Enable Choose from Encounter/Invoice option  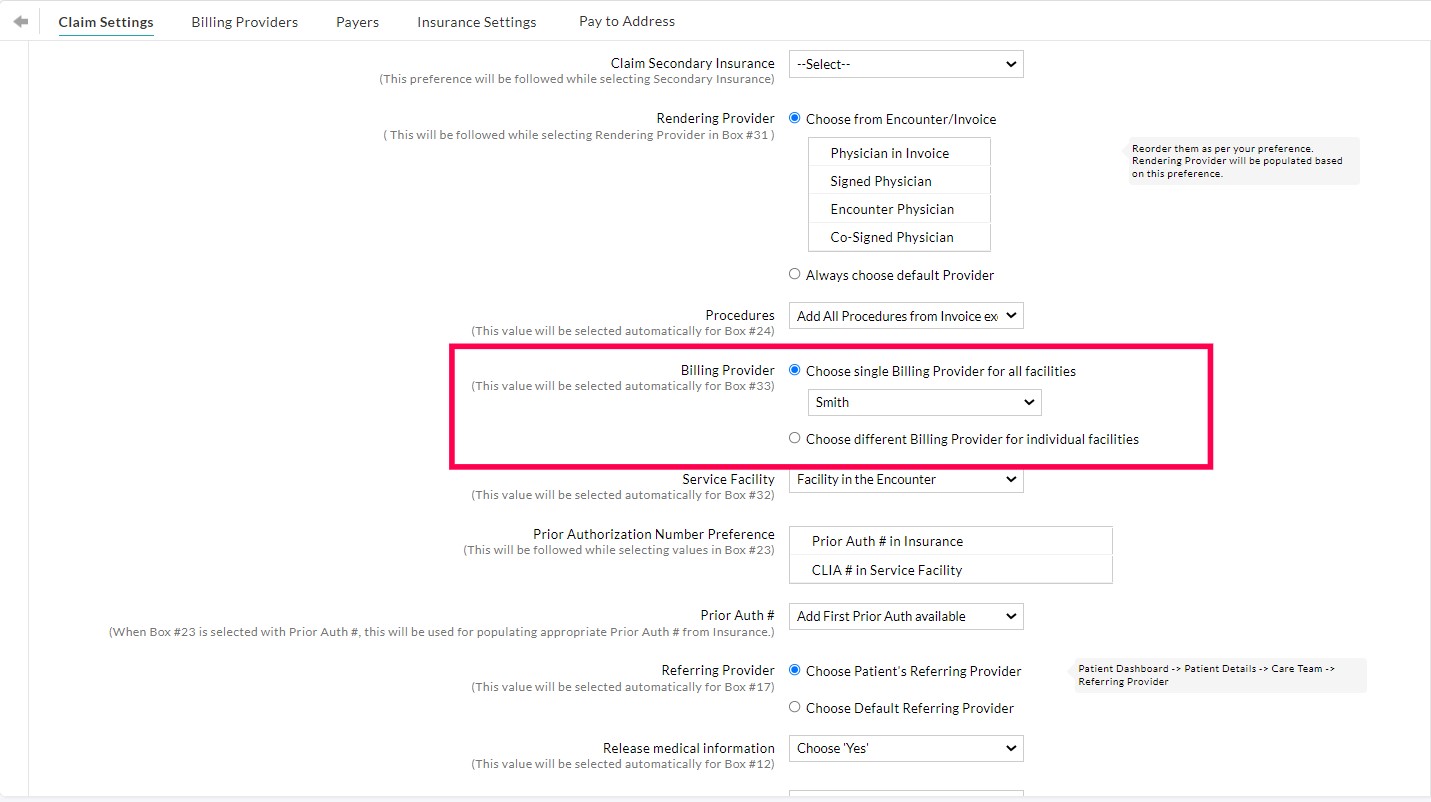pos(794,117)
